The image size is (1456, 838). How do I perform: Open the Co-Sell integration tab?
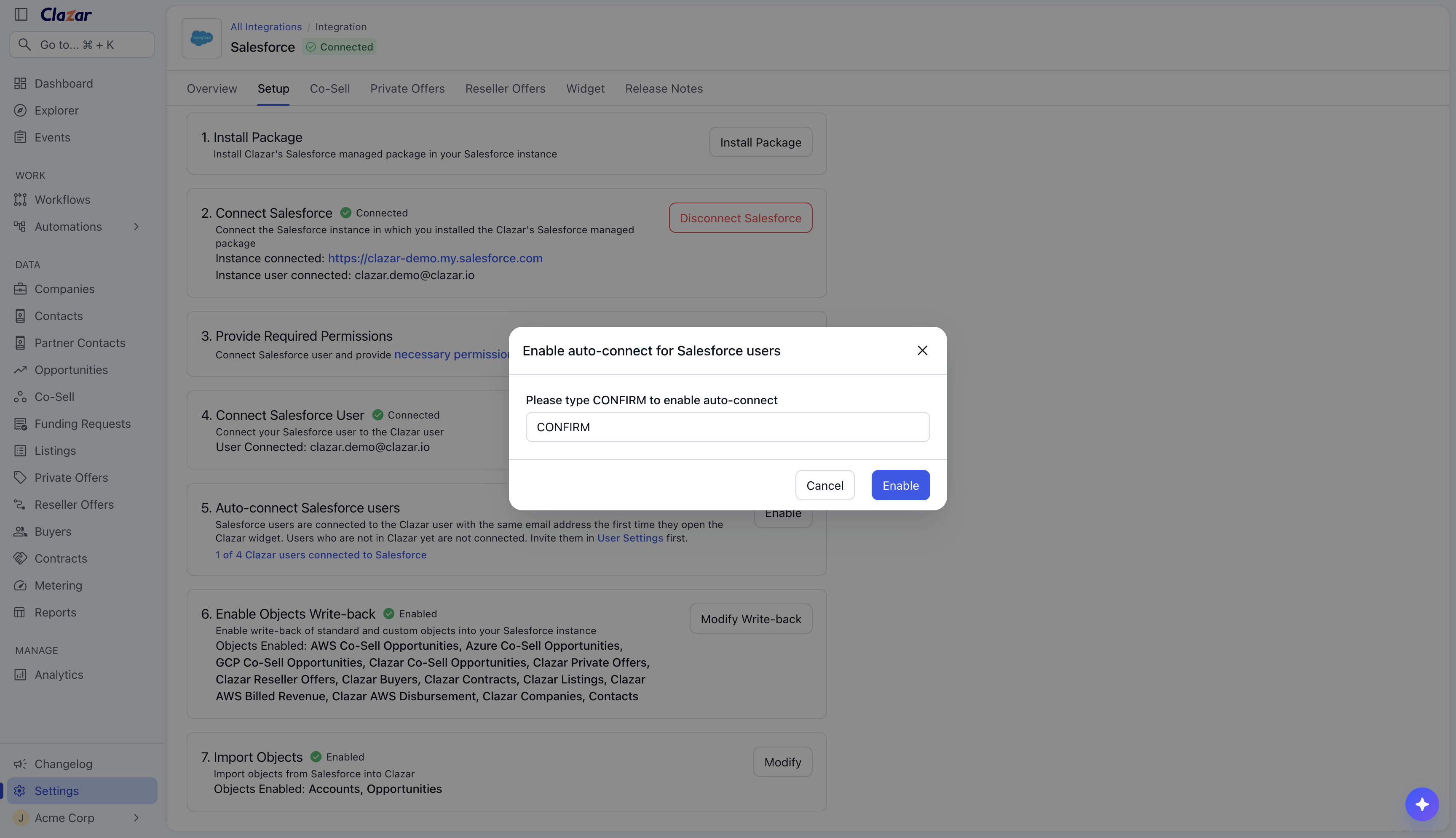point(330,88)
